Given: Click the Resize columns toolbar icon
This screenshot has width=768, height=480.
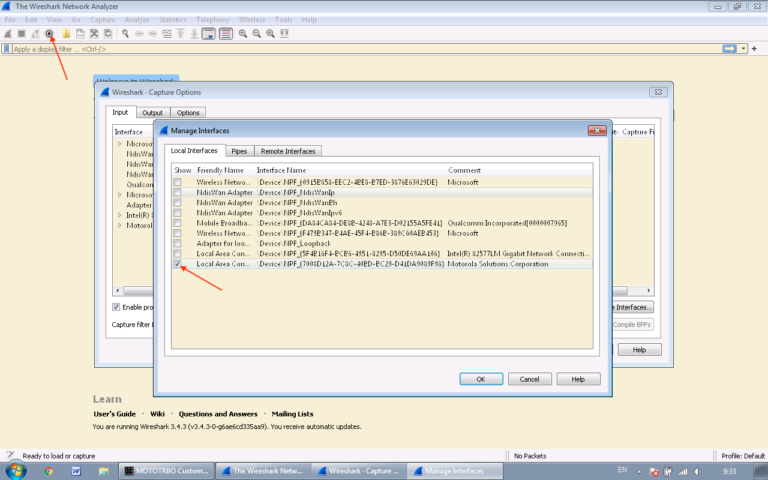Looking at the screenshot, I should pyautogui.click(x=285, y=33).
